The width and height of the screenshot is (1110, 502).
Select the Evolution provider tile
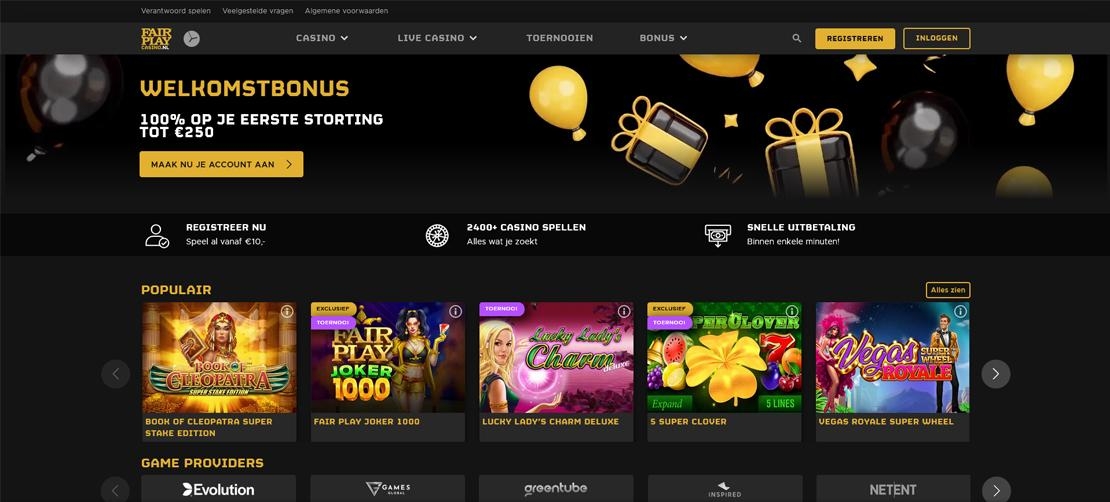point(219,489)
